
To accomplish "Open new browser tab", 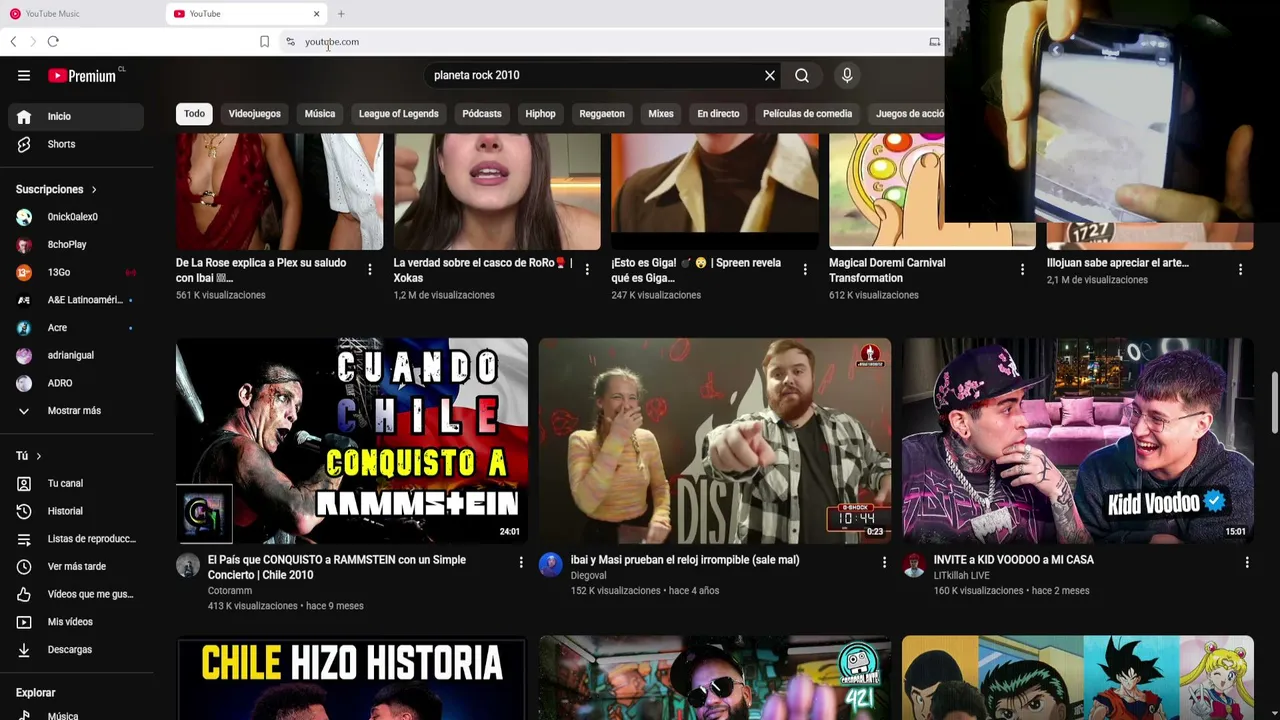I will click(341, 14).
